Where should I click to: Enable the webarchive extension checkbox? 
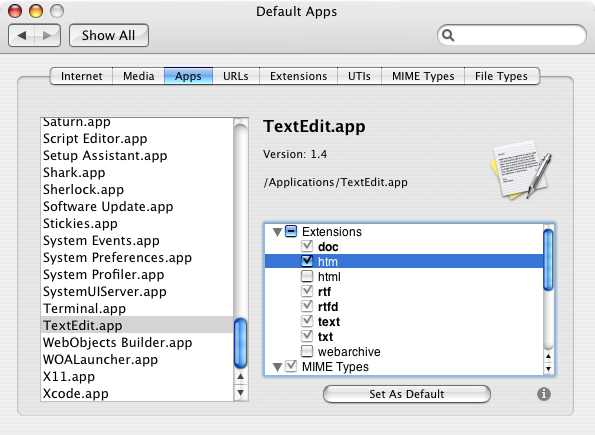[307, 351]
